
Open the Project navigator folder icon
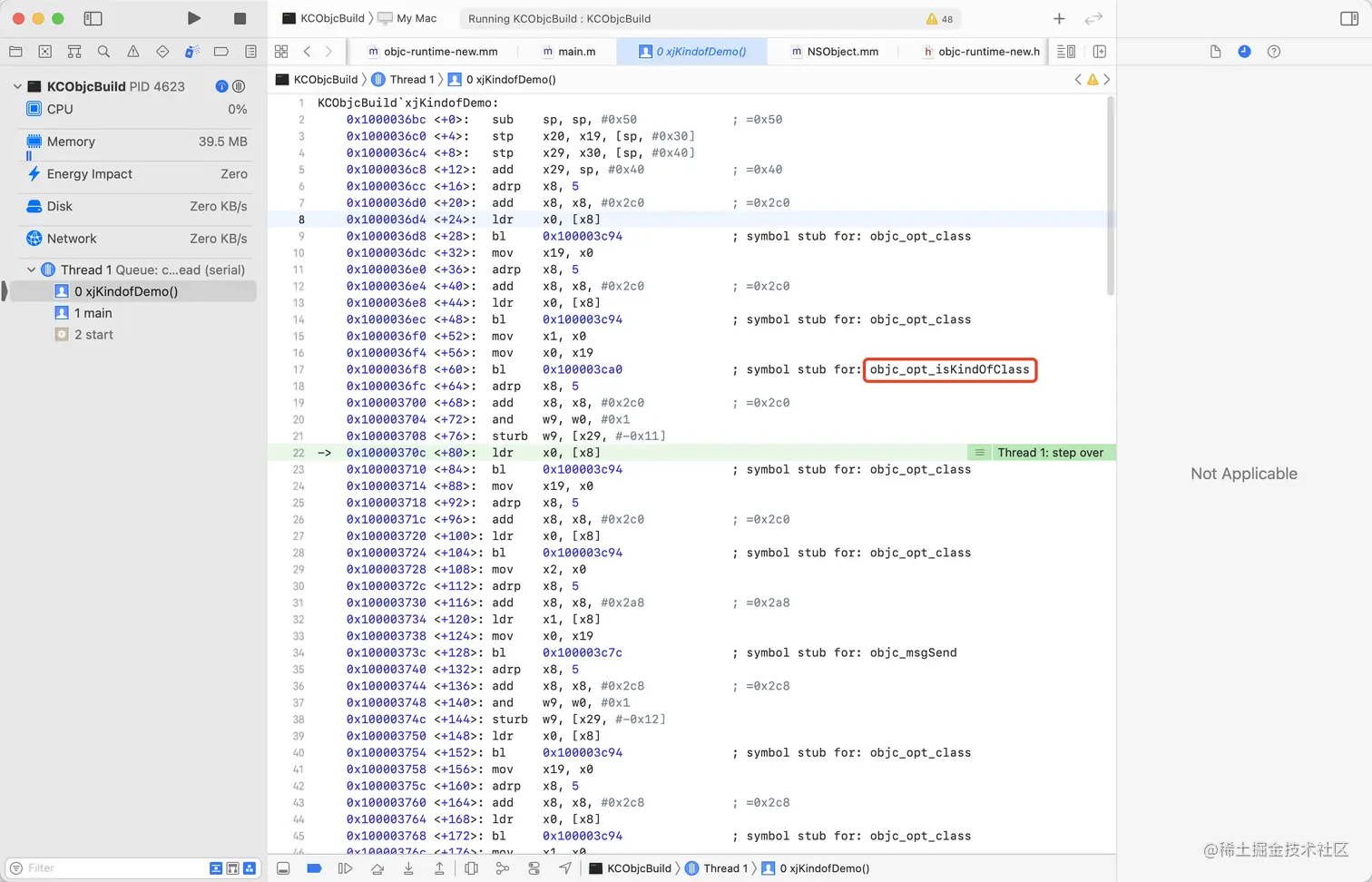(x=15, y=52)
